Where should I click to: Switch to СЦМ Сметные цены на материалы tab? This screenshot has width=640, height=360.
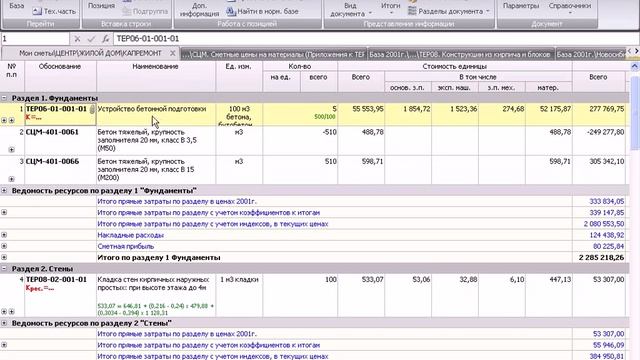click(273, 54)
